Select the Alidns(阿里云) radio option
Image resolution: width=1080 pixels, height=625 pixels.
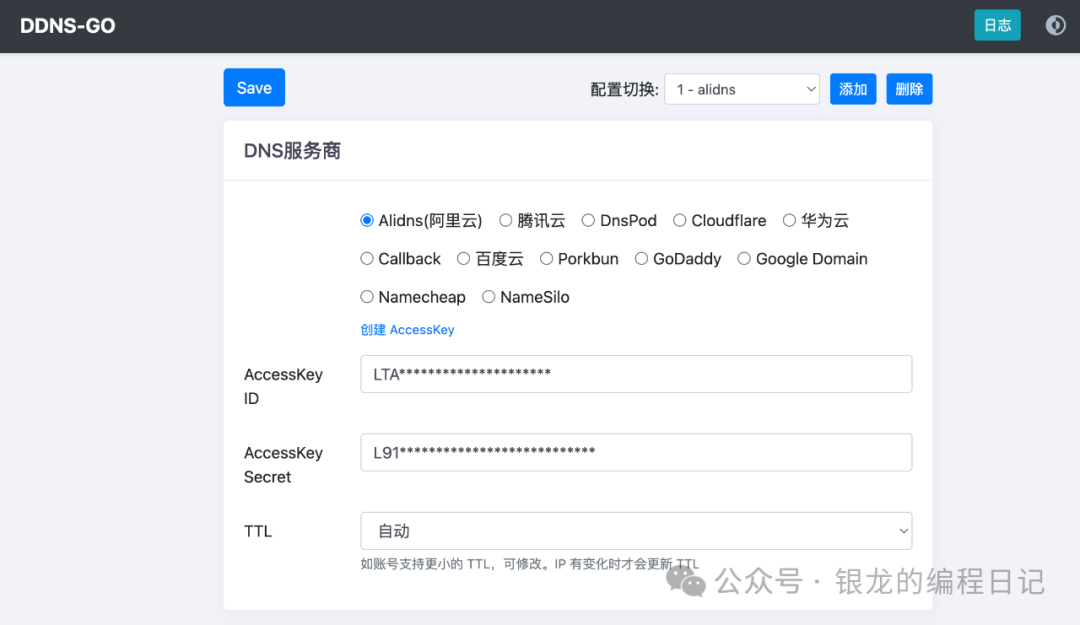coord(367,220)
